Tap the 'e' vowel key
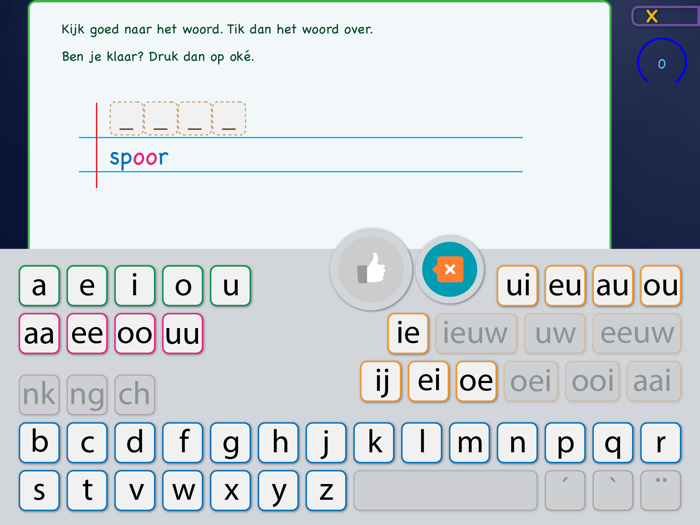 87,286
